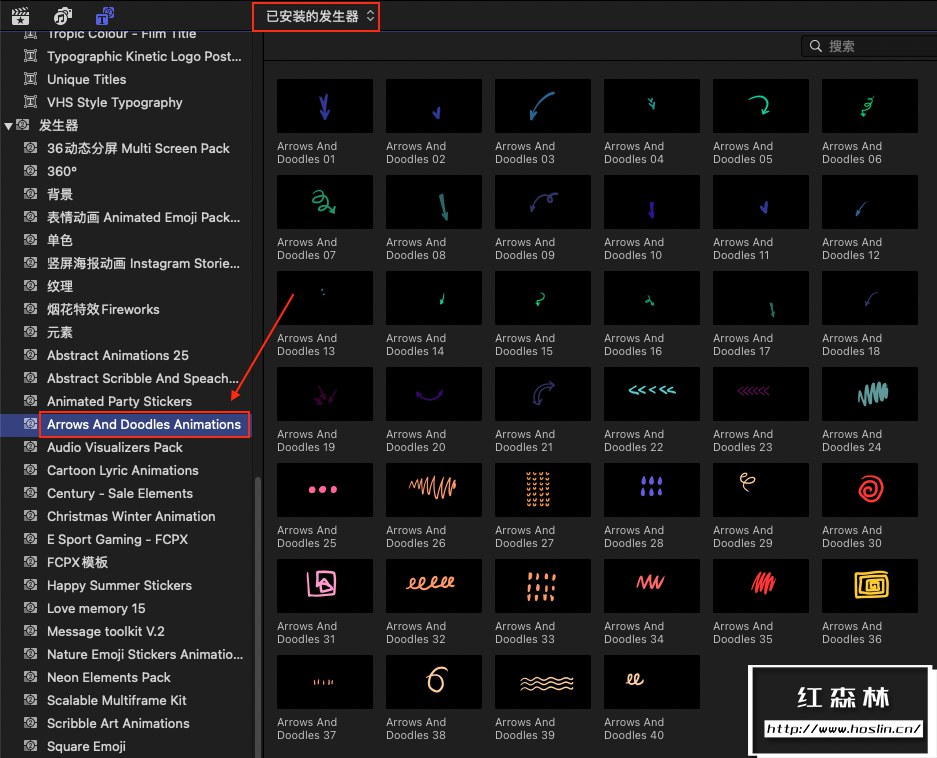This screenshot has height=758, width=937.
Task: Select Arrows And Doodles 18 thumbnail
Action: (x=869, y=298)
